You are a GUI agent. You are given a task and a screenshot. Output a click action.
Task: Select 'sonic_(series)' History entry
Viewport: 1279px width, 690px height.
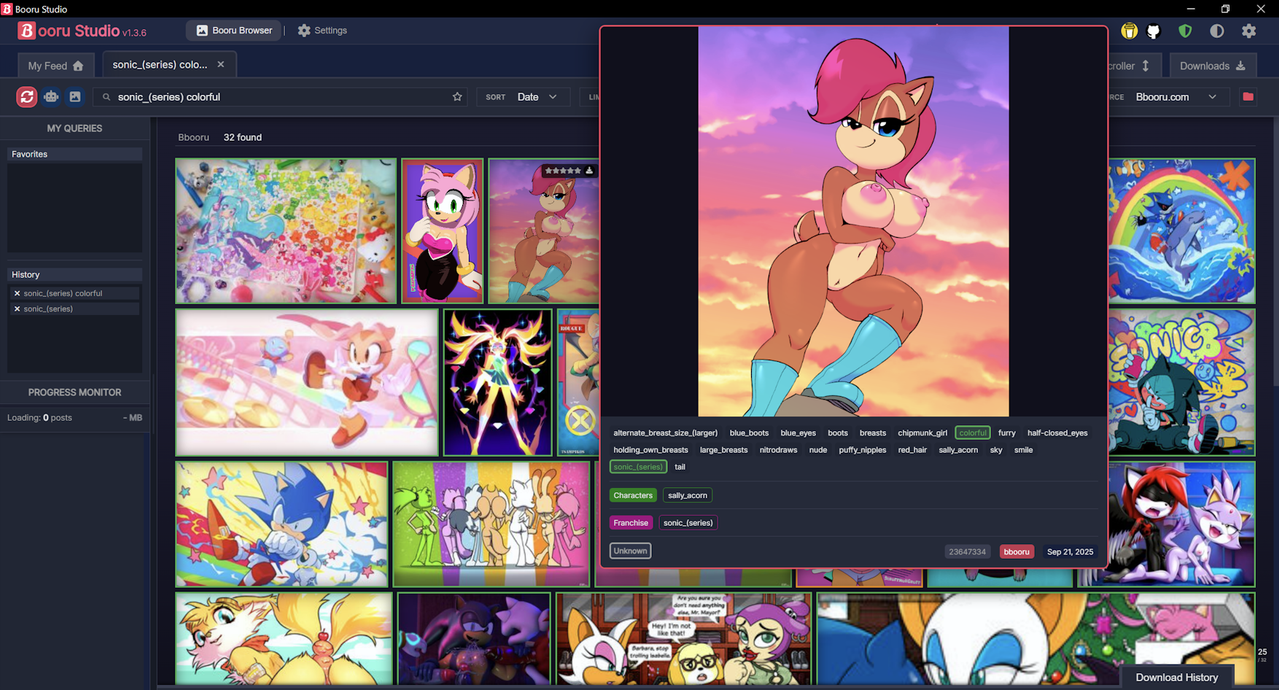[75, 309]
